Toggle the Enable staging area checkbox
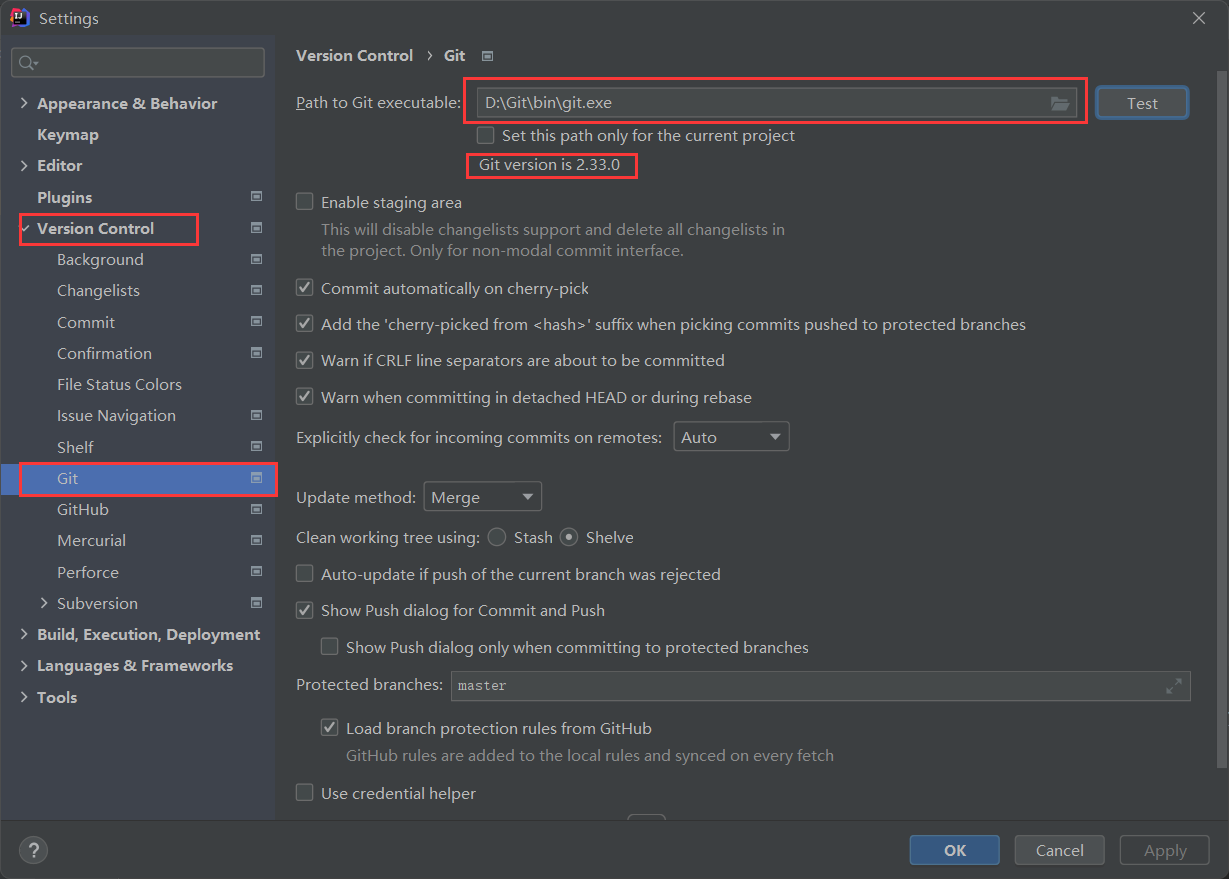The height and width of the screenshot is (879, 1229). click(x=305, y=202)
